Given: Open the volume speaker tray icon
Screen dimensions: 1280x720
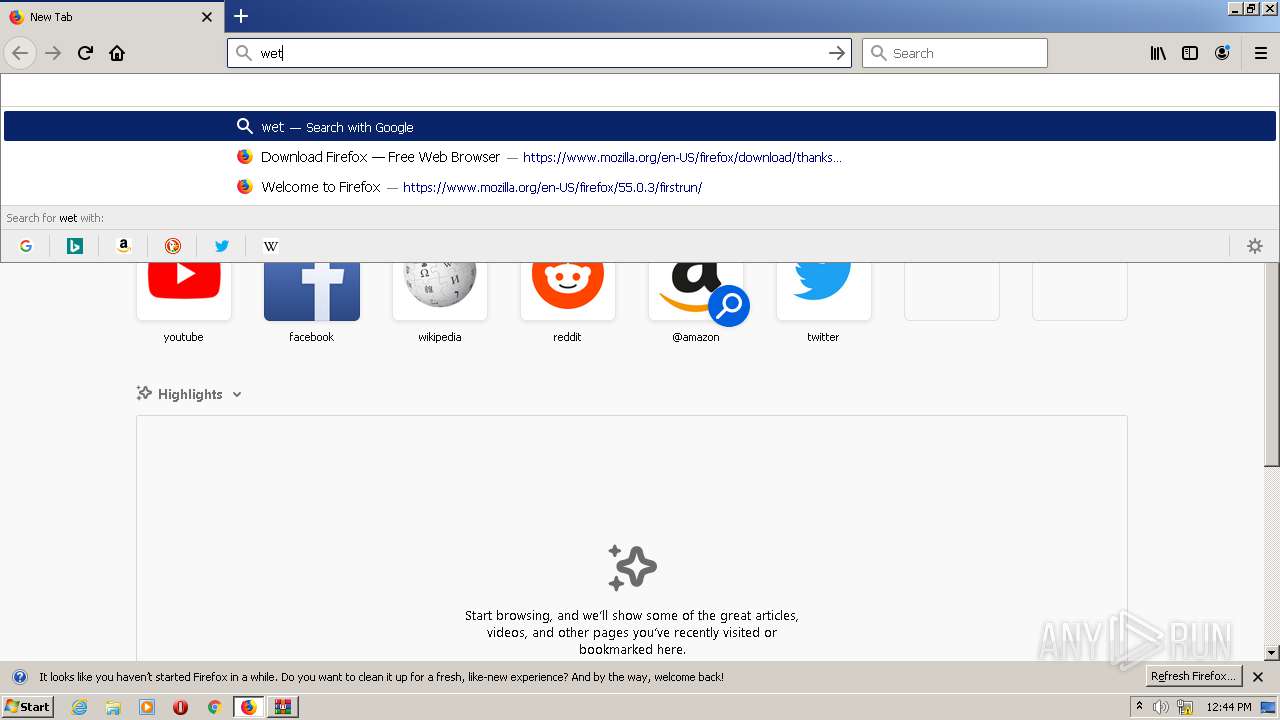Looking at the screenshot, I should (1161, 707).
